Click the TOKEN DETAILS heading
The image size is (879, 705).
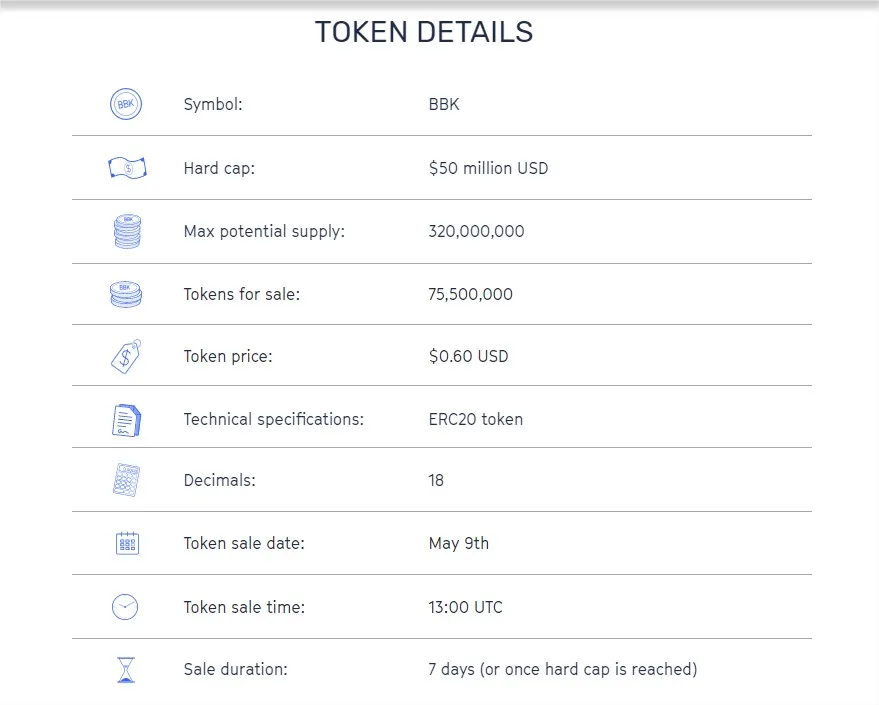(x=424, y=32)
